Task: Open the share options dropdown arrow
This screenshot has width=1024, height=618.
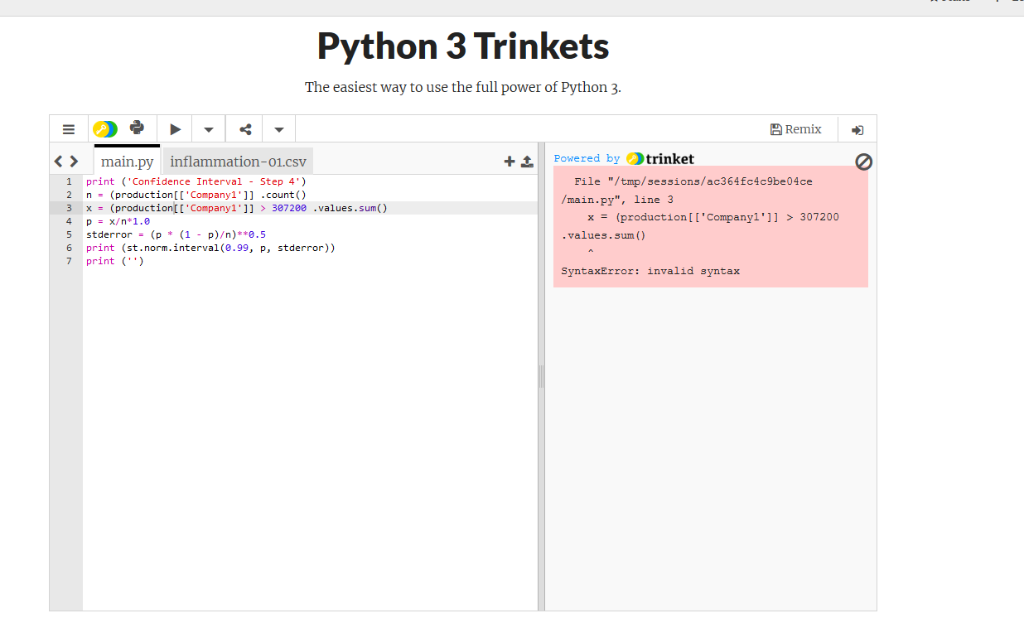Action: pyautogui.click(x=279, y=129)
